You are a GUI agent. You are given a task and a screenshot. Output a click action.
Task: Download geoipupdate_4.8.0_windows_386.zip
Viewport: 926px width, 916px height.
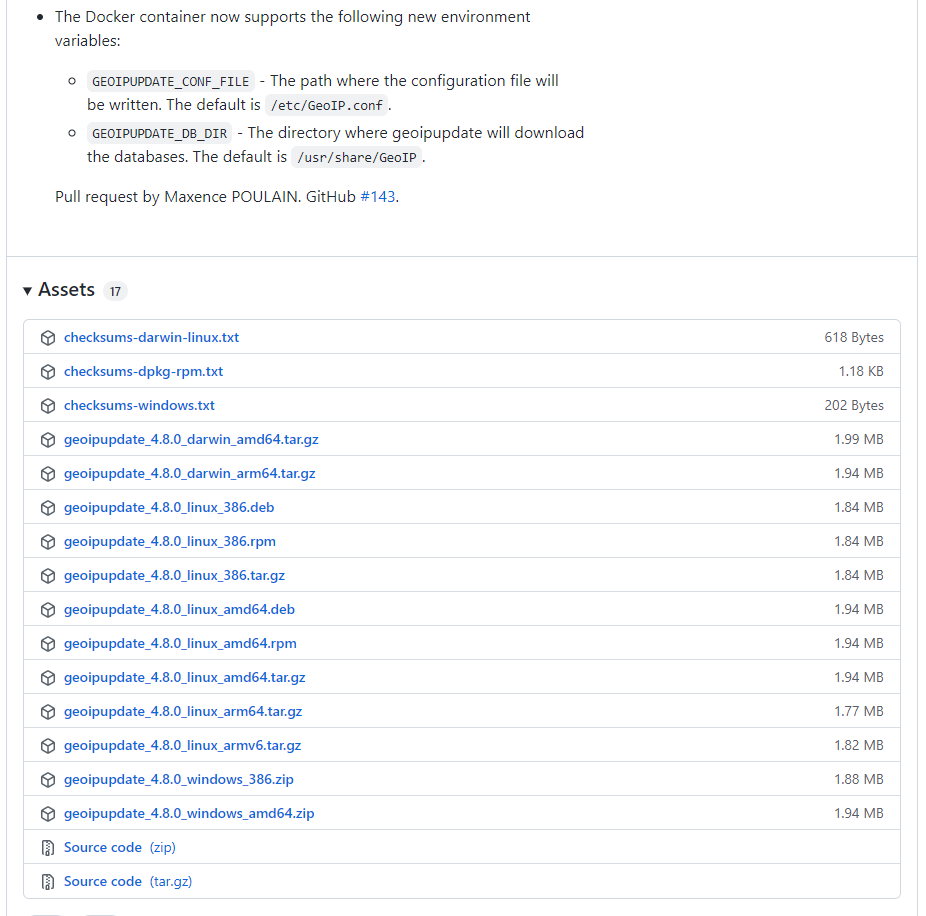click(178, 779)
